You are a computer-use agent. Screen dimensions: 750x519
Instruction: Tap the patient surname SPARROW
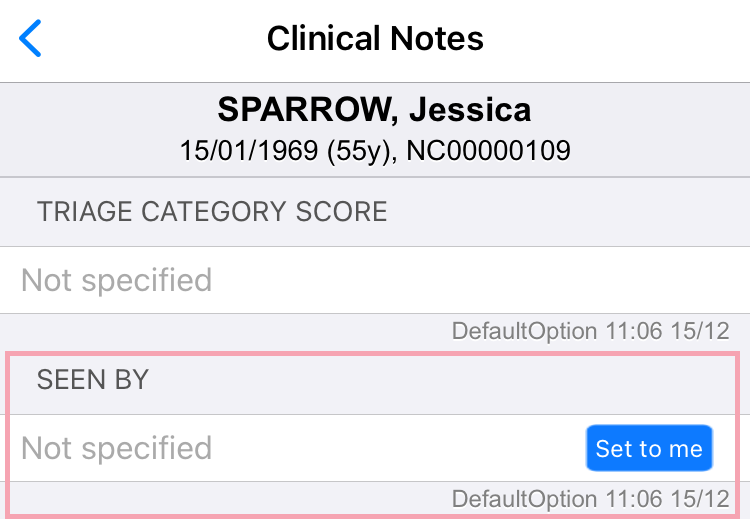coord(298,109)
